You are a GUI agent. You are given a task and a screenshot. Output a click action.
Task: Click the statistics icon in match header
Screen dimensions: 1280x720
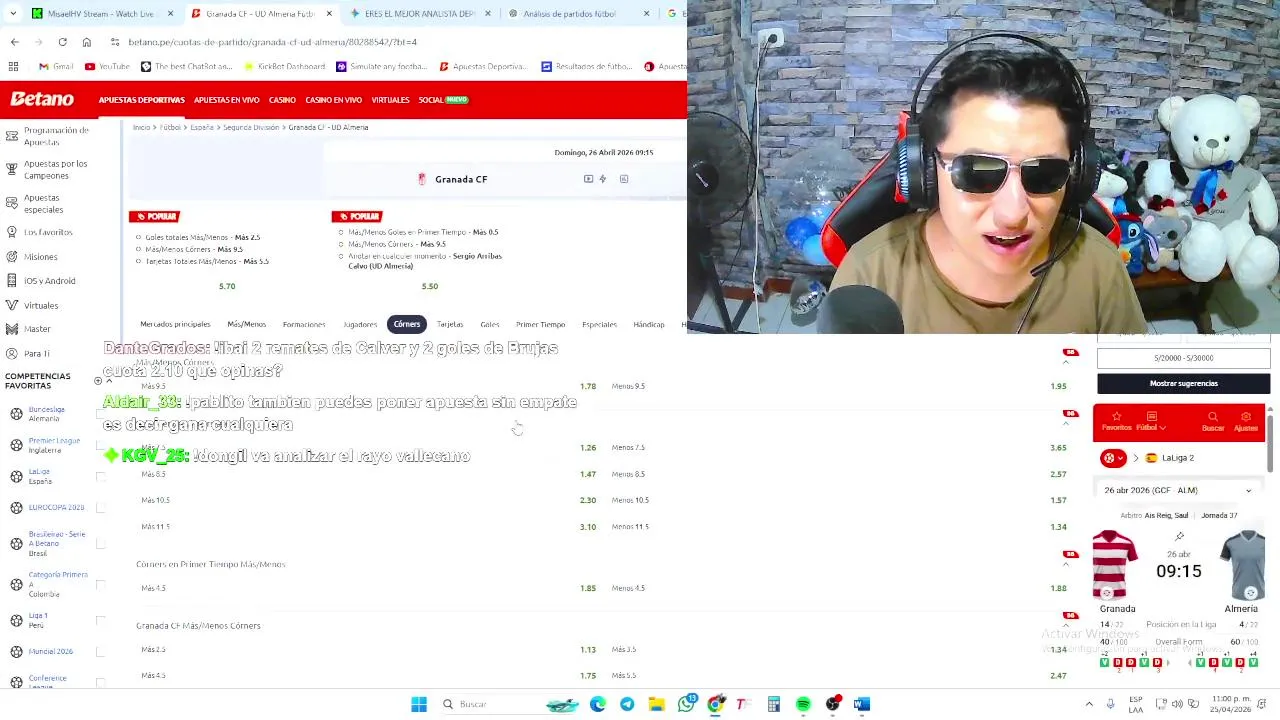pyautogui.click(x=624, y=179)
